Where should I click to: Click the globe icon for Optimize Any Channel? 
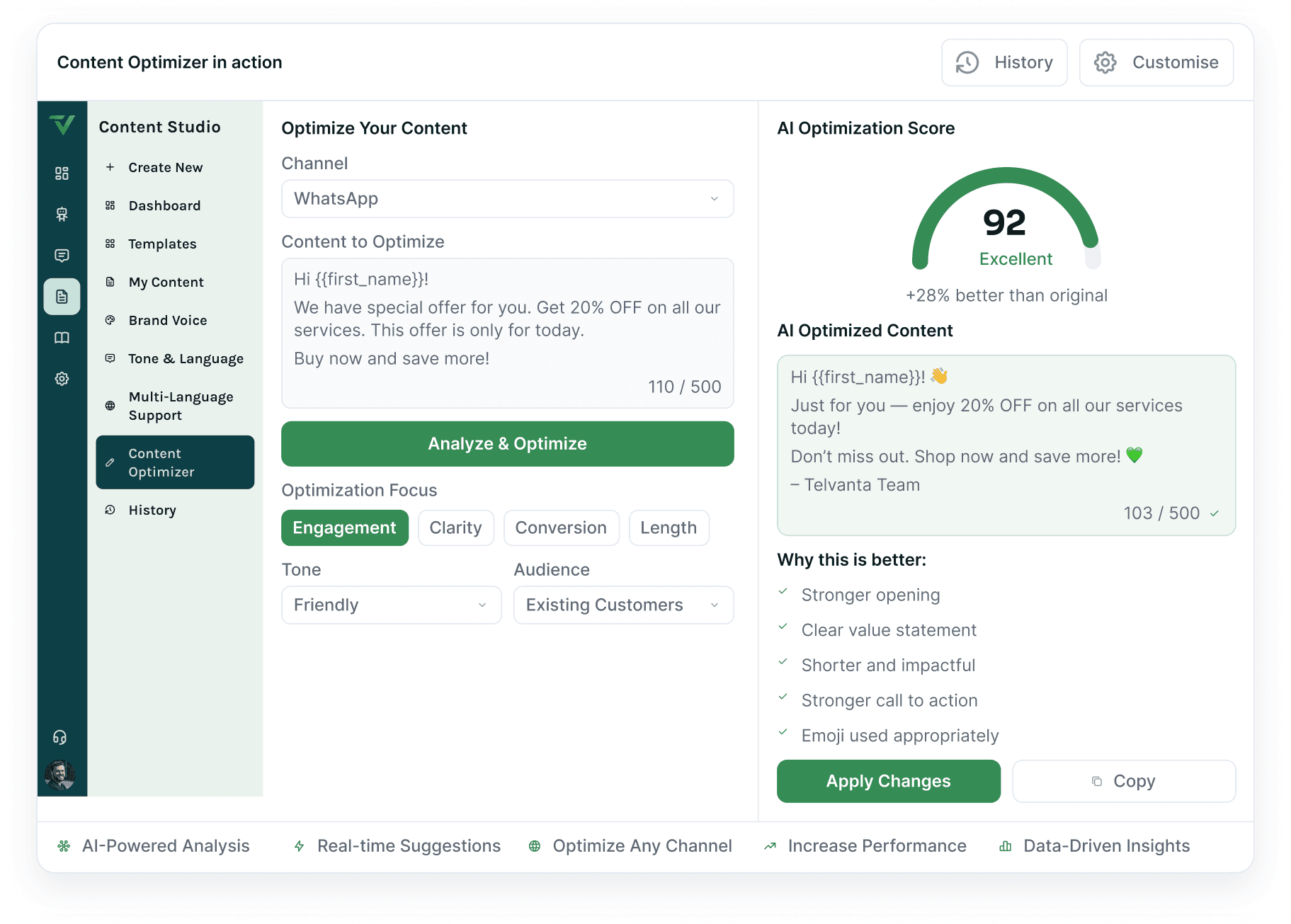coord(535,845)
